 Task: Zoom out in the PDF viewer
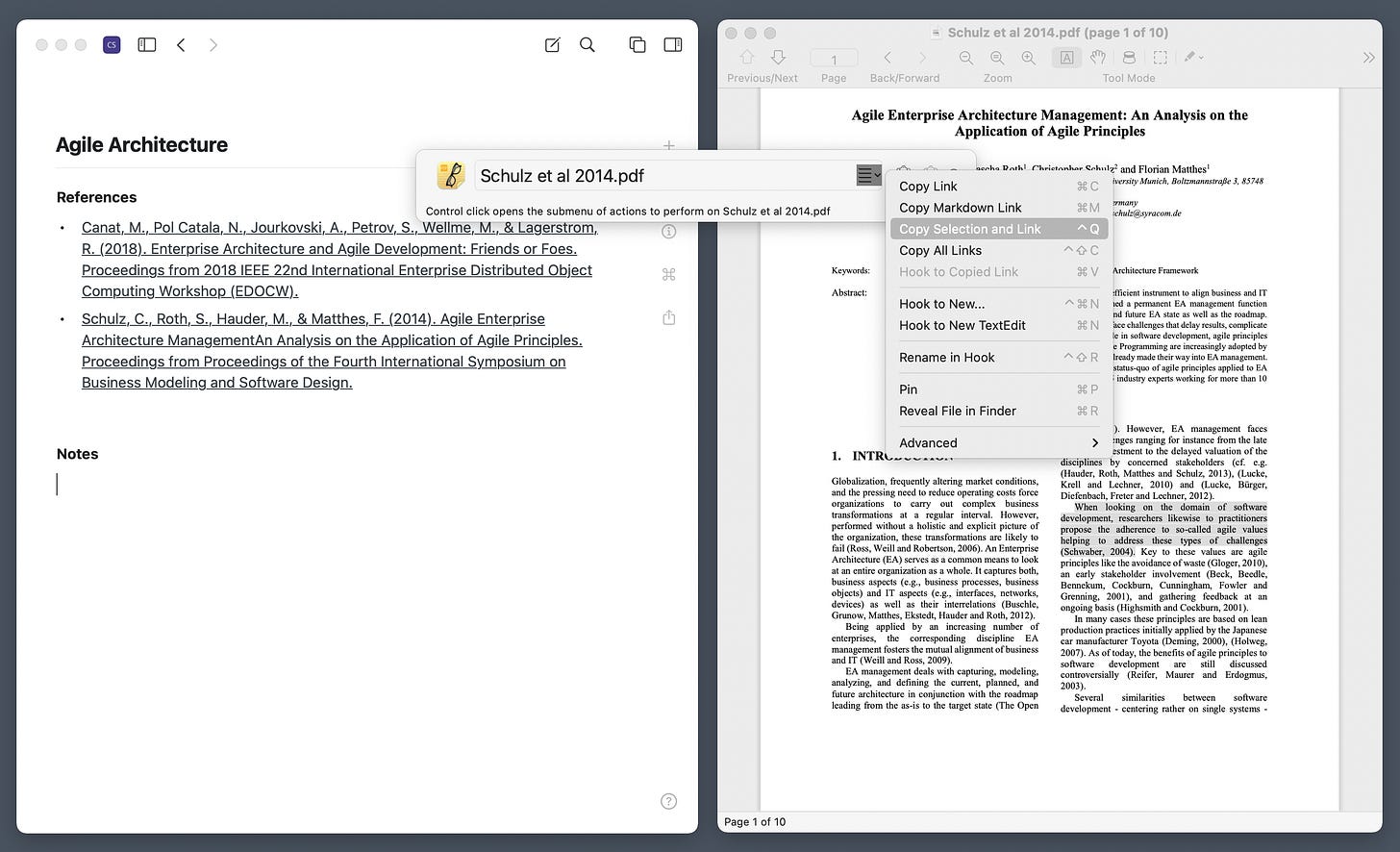[966, 58]
